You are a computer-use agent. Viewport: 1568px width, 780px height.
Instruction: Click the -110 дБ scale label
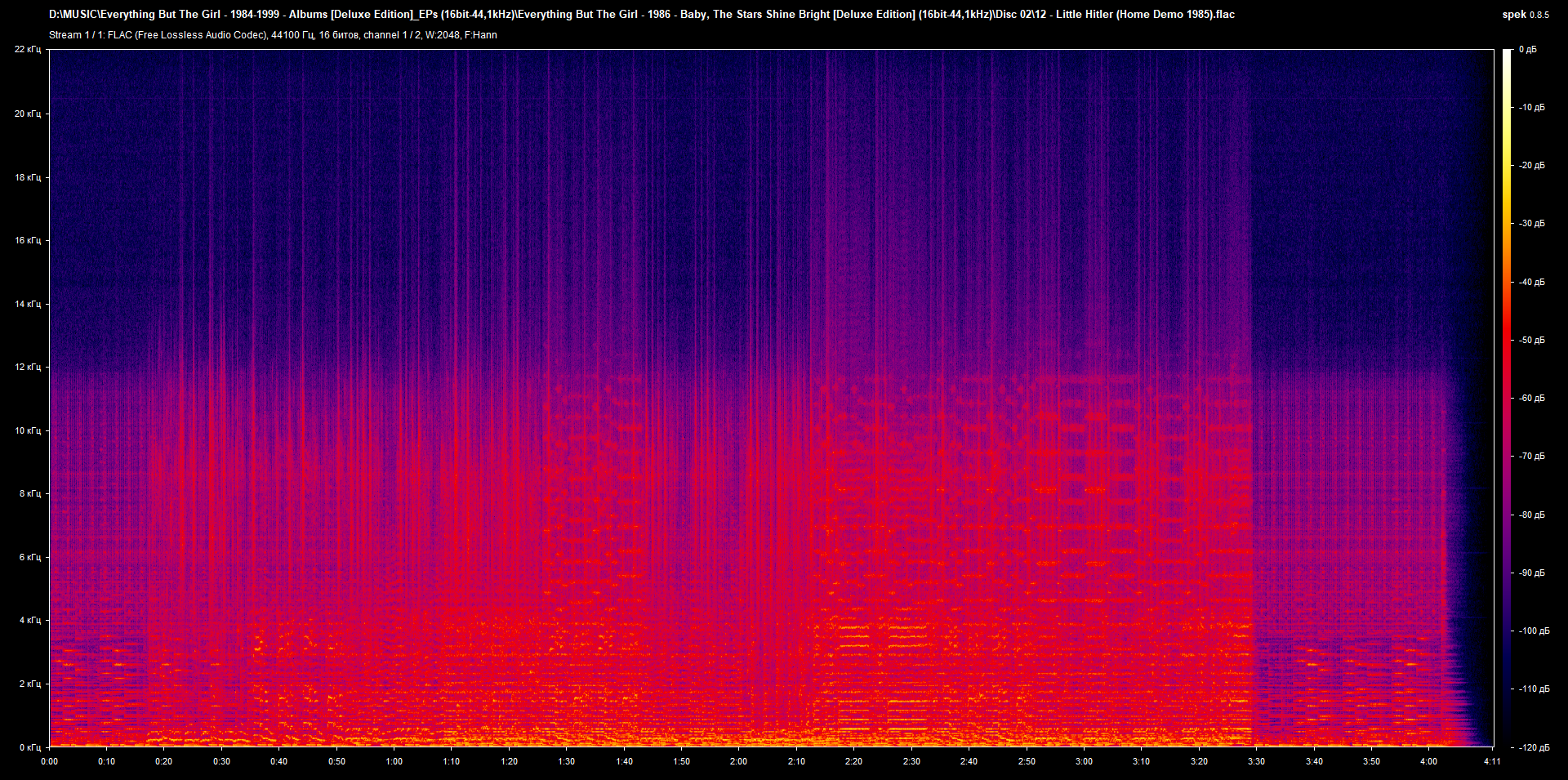click(1533, 689)
